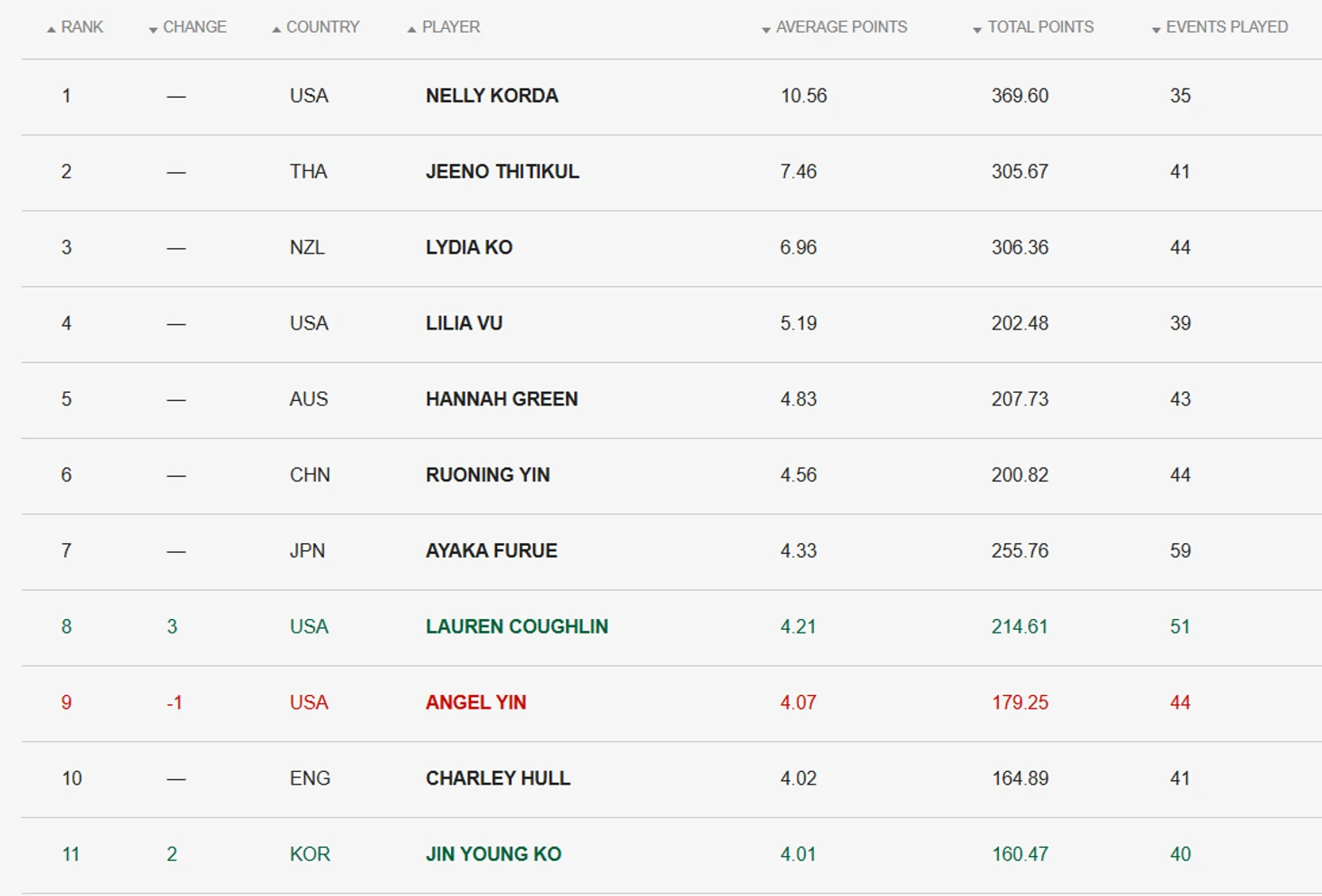Click the Angel Yin player name

pyautogui.click(x=475, y=703)
